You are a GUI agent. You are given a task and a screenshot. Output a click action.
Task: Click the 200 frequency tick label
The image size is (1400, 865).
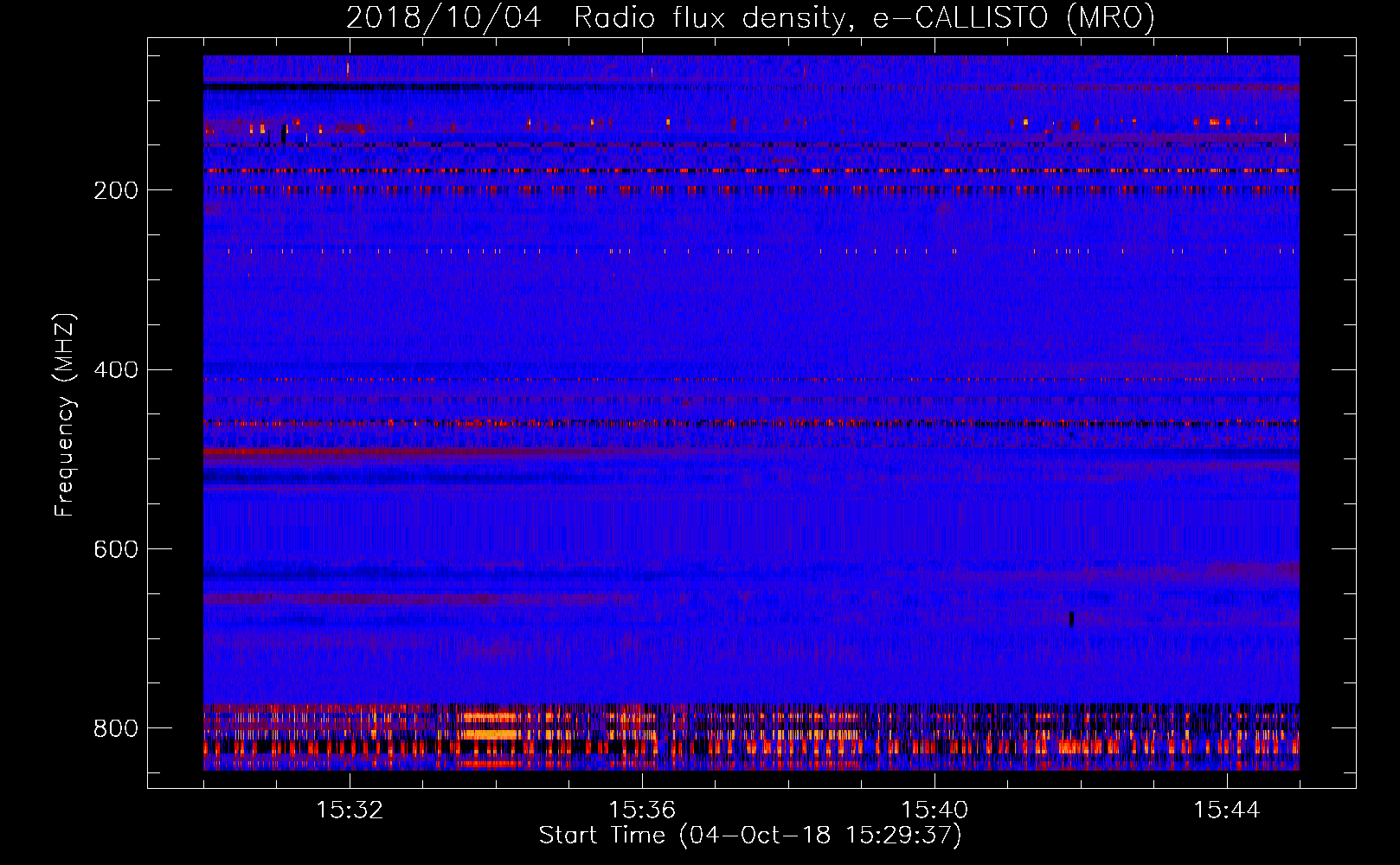point(116,190)
